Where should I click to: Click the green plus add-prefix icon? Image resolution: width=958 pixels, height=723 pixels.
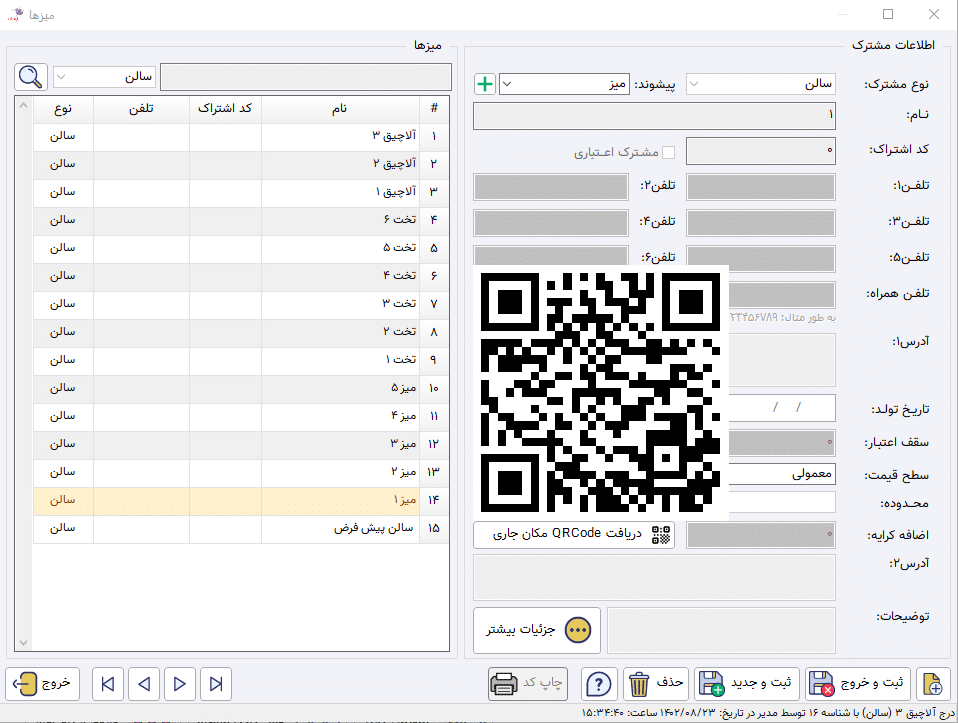pos(484,84)
